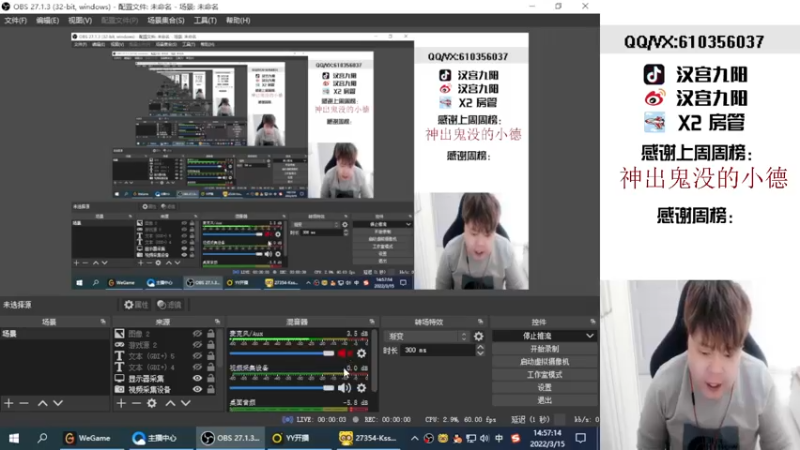Screen dimensions: 800x450
Task: Open the 帮助(H) menu
Action: pos(238,20)
